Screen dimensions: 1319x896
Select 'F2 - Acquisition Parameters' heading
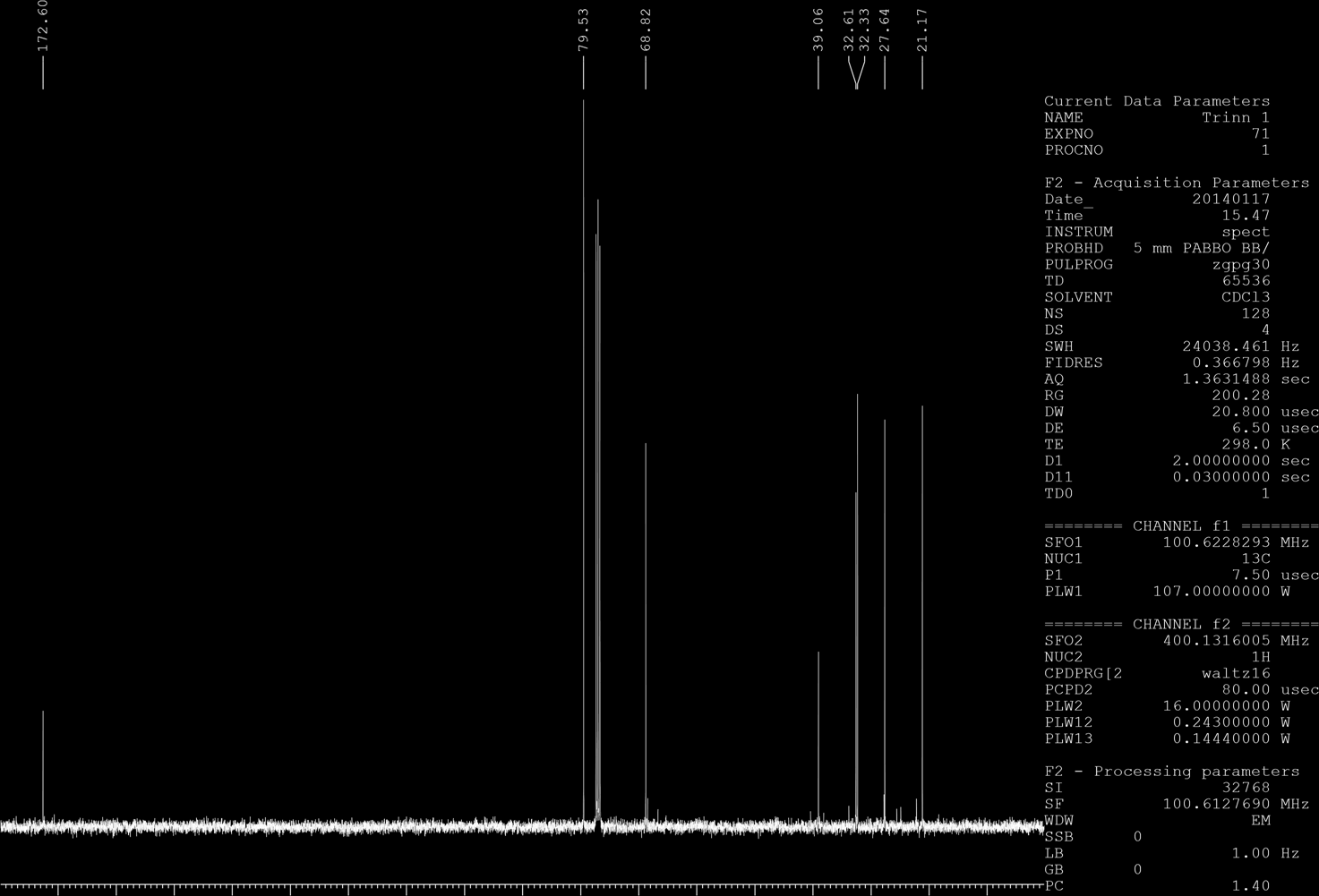pyautogui.click(x=1177, y=183)
